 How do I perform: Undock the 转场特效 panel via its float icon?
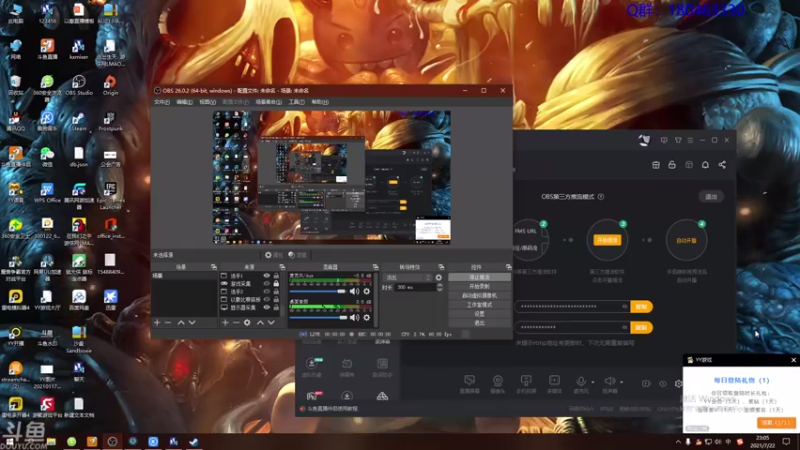pos(441,267)
